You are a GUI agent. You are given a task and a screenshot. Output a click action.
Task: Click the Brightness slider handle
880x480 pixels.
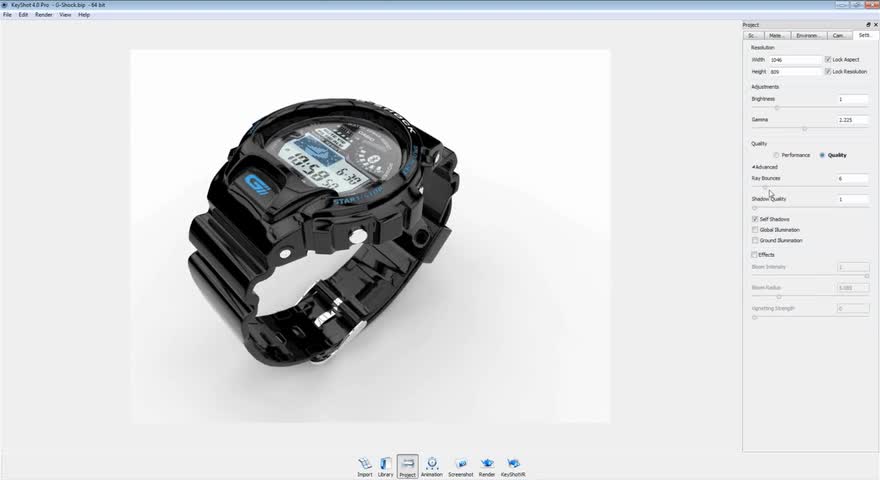(777, 108)
